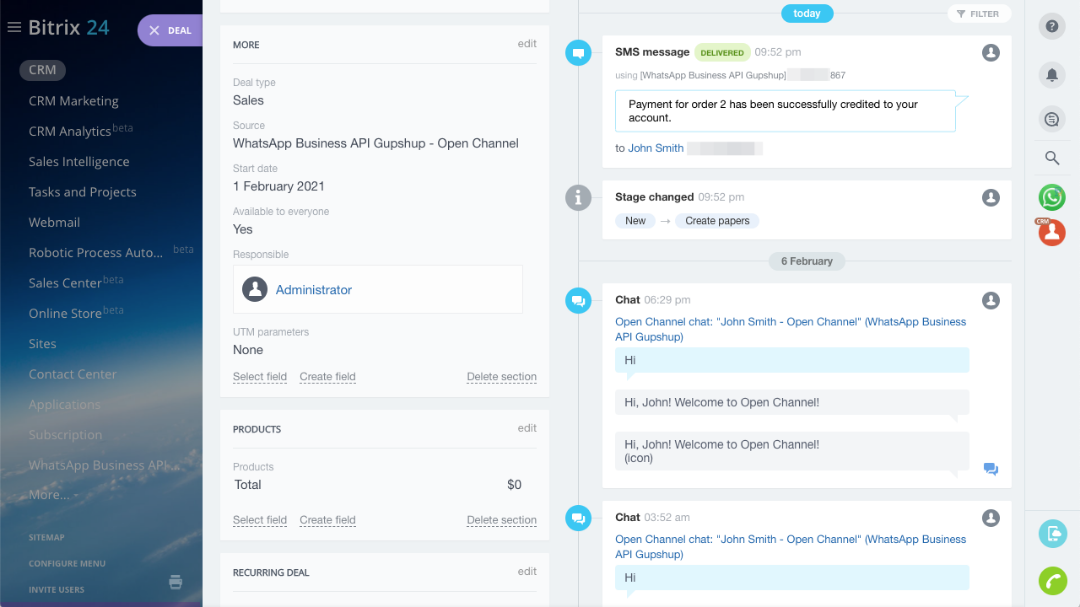Open Sites menu item
This screenshot has width=1080, height=607.
(x=42, y=343)
